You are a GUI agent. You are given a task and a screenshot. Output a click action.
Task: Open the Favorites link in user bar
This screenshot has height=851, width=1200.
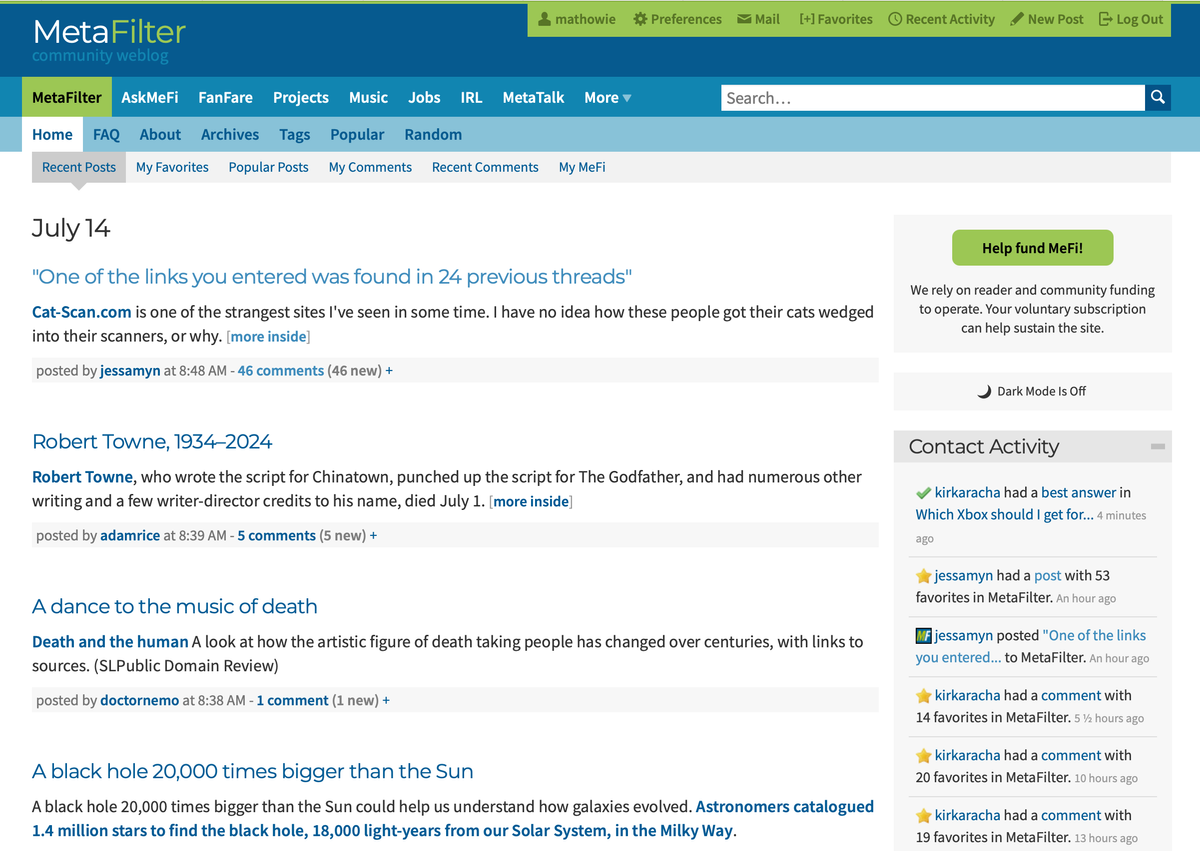pos(836,19)
